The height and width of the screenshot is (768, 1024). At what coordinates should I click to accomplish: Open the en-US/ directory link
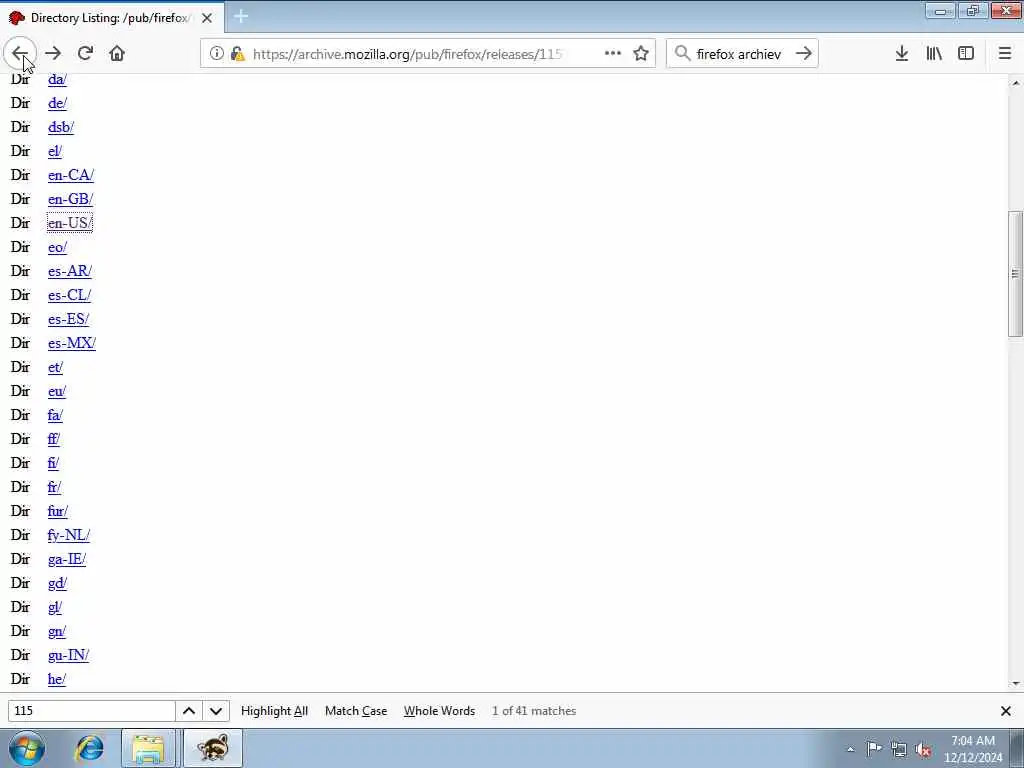click(x=70, y=223)
